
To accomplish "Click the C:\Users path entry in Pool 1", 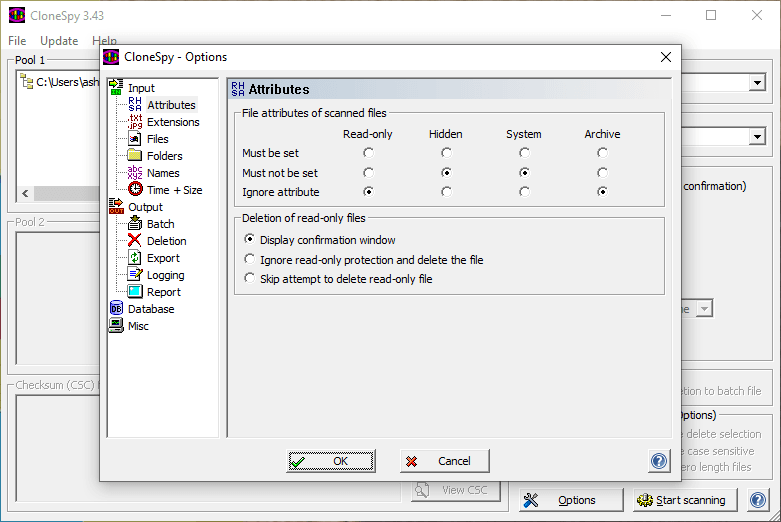I will pyautogui.click(x=67, y=82).
